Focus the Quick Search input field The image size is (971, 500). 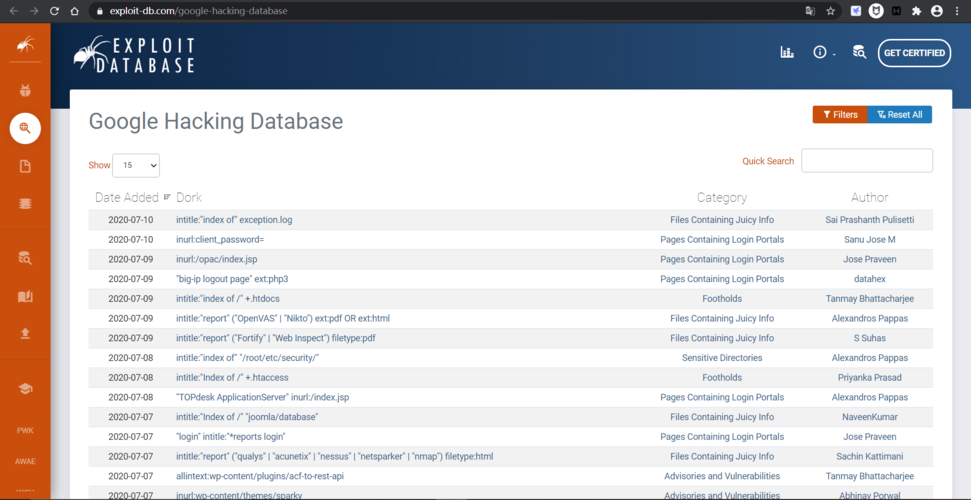867,160
